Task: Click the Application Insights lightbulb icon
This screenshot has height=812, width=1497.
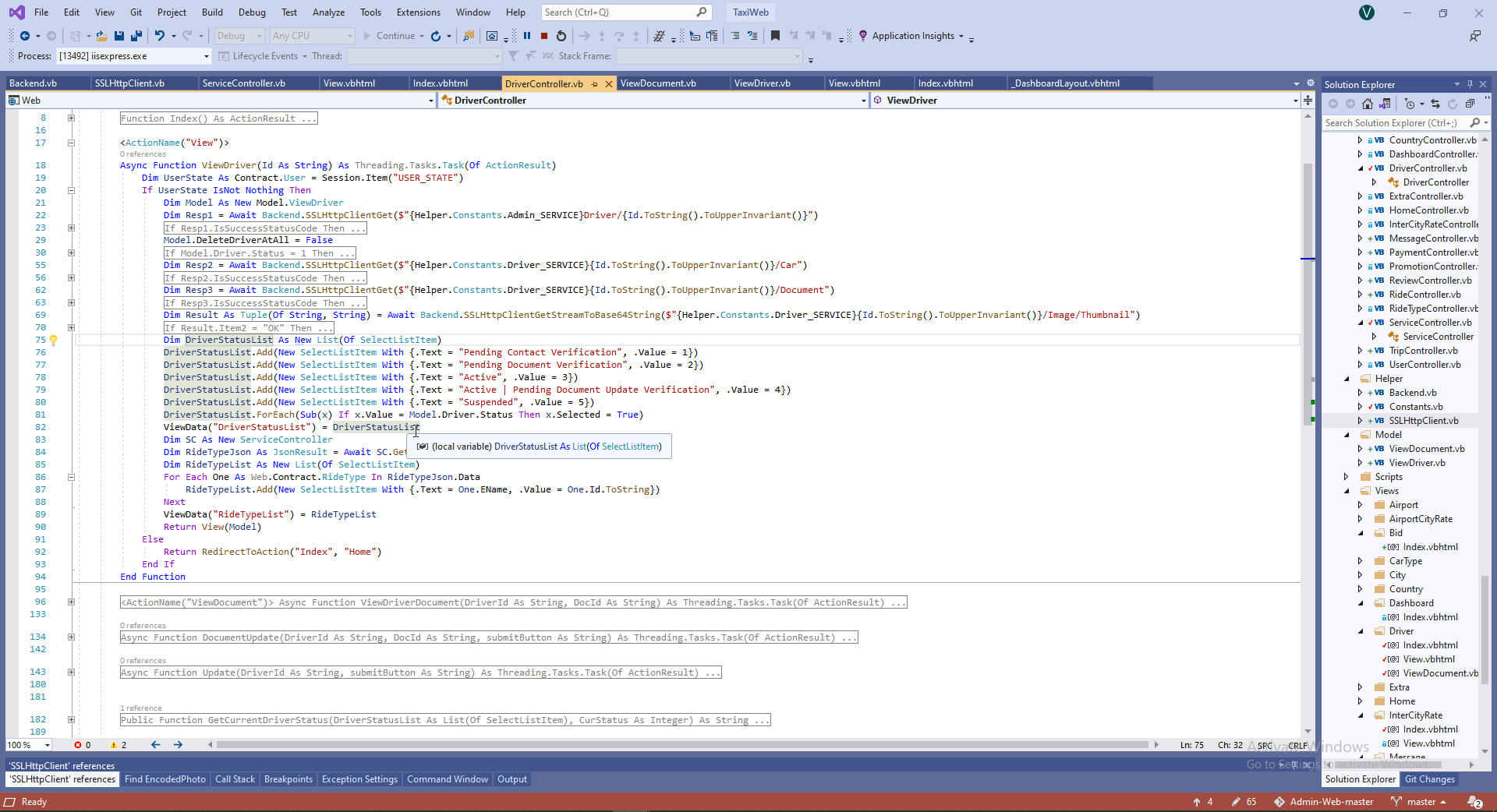Action: click(x=863, y=36)
